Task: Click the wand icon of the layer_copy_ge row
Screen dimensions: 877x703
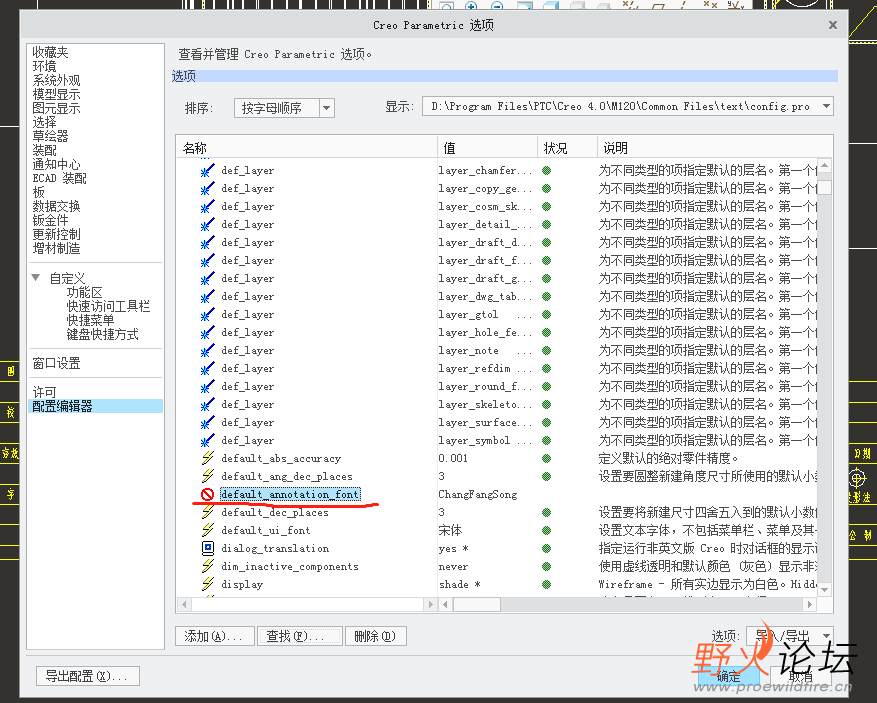Action: pyautogui.click(x=208, y=188)
